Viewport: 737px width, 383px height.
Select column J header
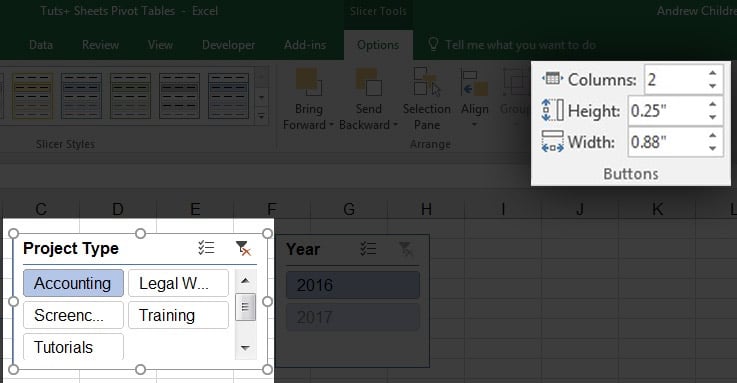pos(580,209)
